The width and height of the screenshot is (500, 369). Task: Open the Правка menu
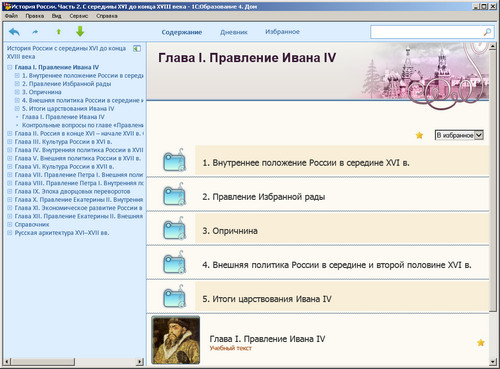tap(35, 16)
